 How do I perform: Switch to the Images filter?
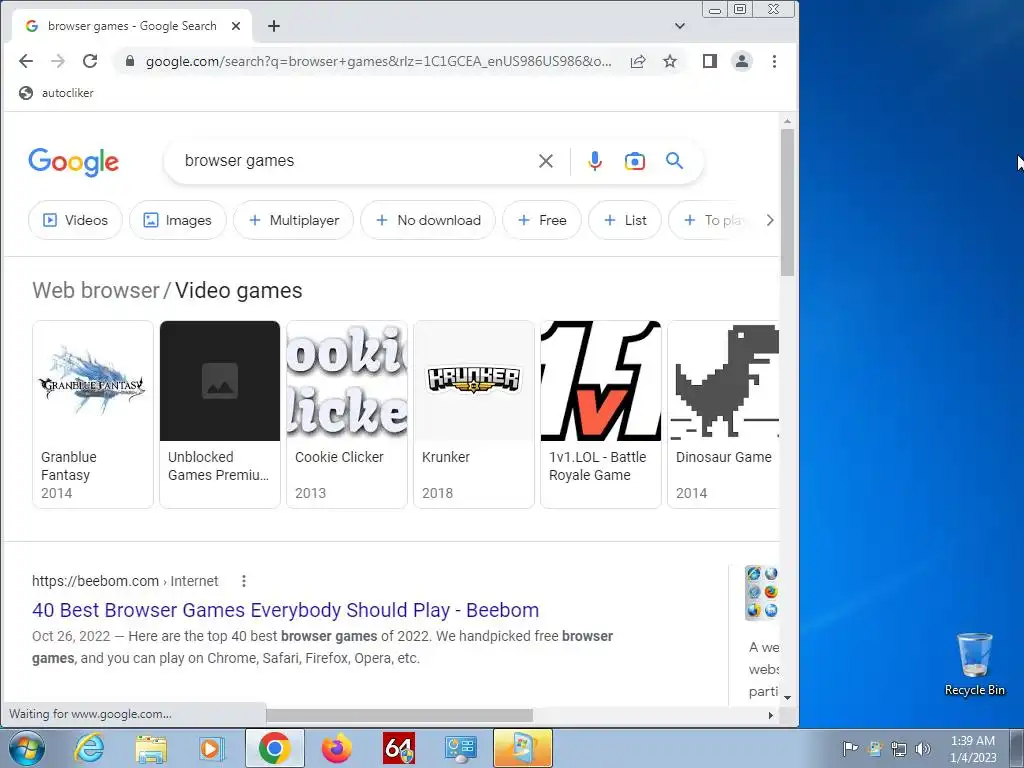tap(178, 220)
